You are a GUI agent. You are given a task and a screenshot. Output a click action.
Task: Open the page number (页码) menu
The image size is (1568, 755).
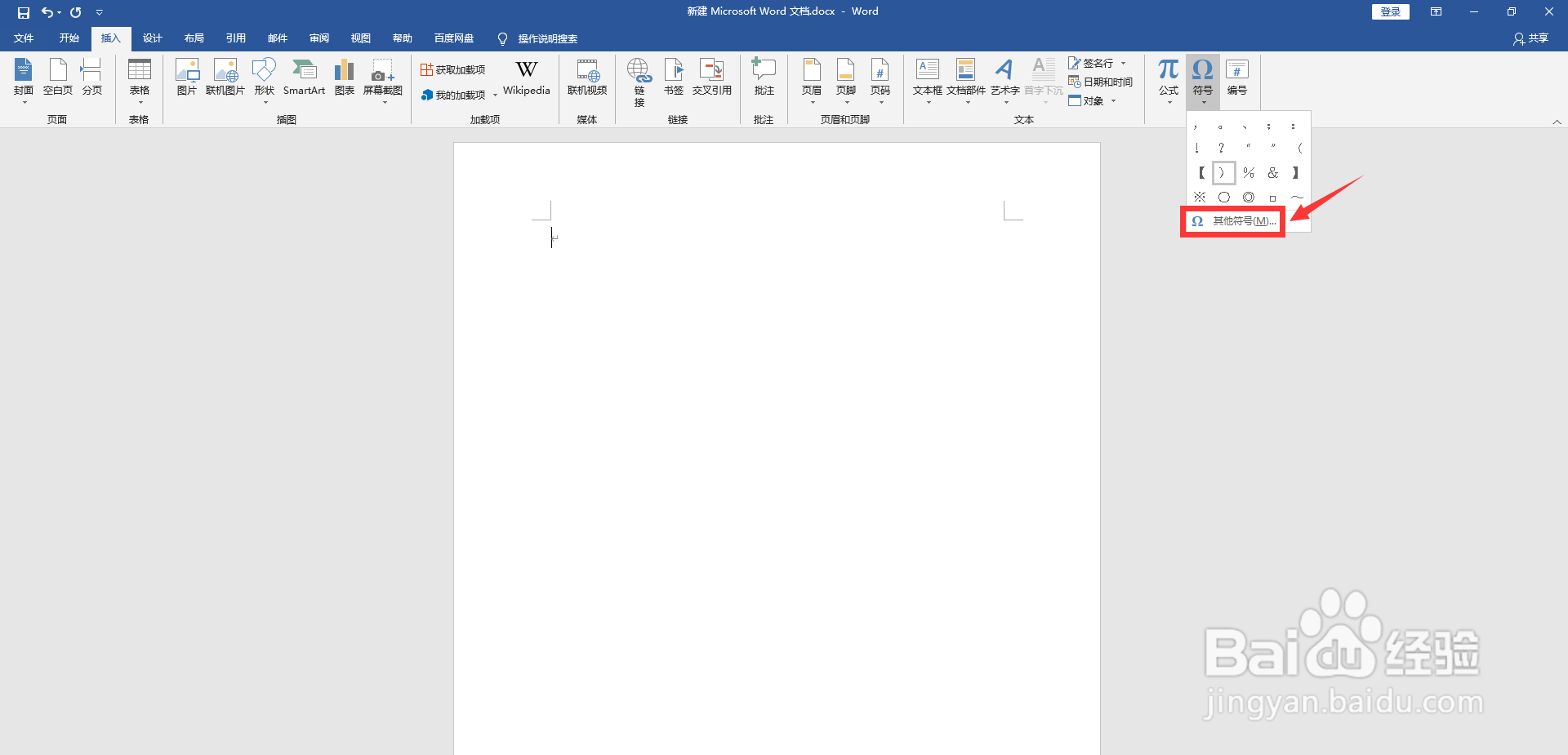click(880, 80)
